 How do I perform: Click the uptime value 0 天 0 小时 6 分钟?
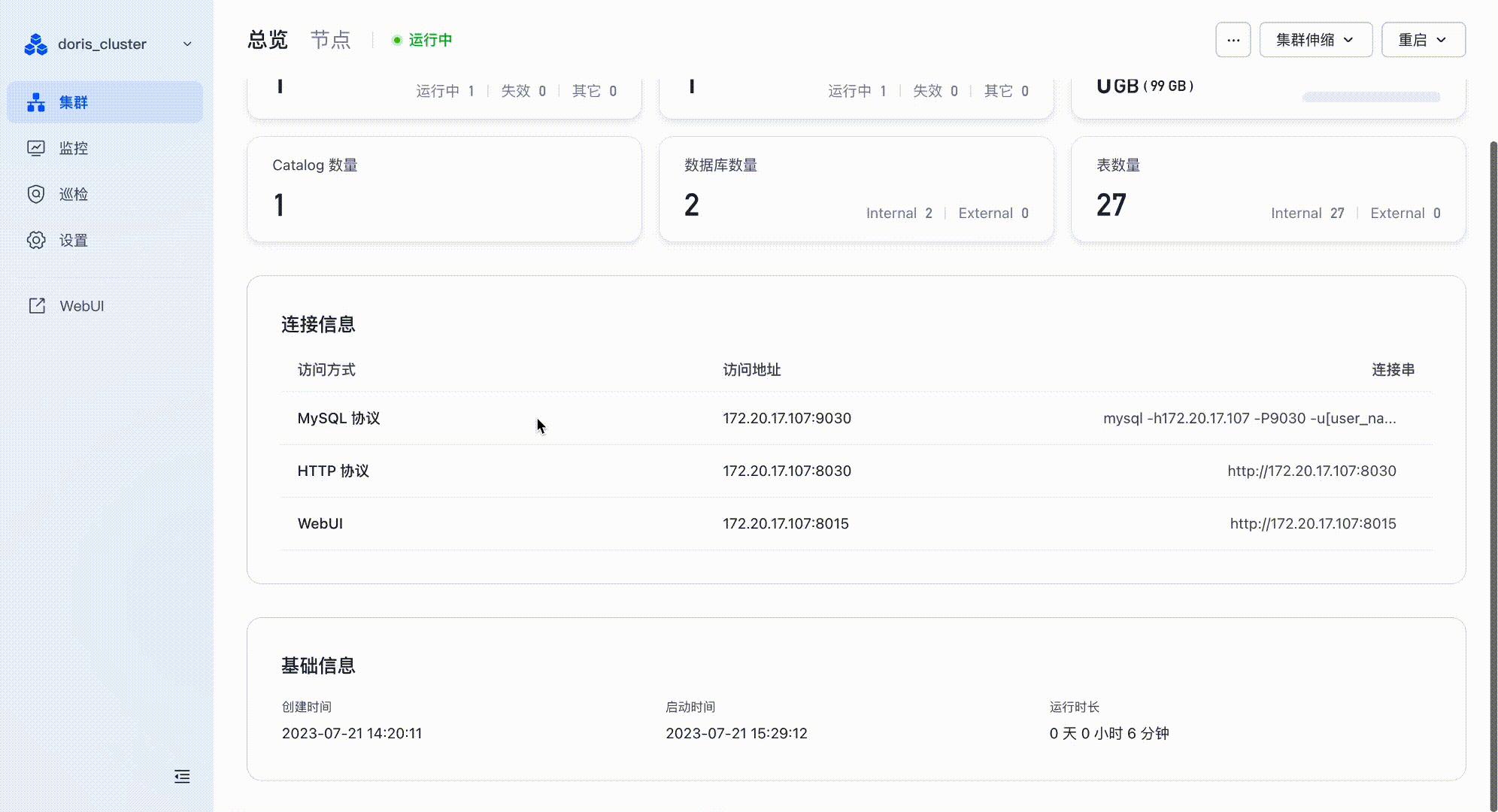coord(1109,733)
